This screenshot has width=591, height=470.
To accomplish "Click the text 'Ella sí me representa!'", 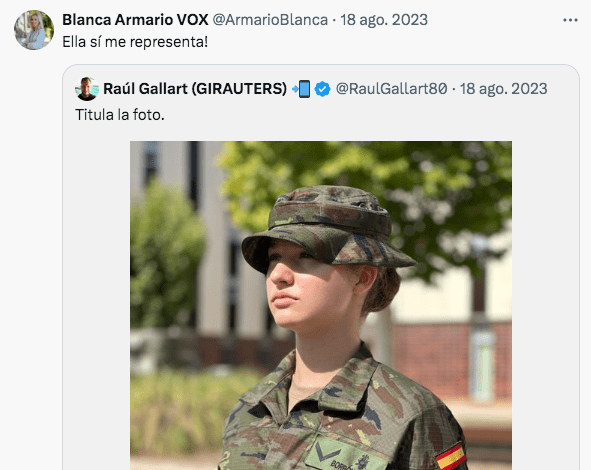I will point(135,42).
